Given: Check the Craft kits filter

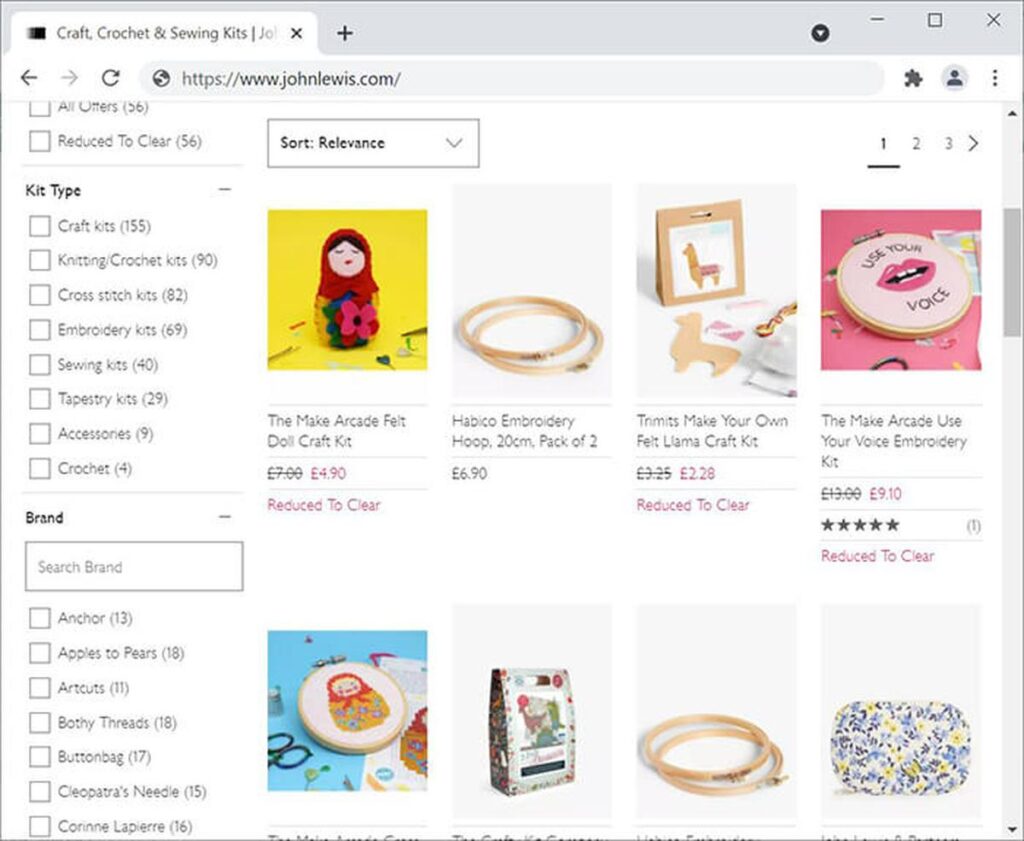Looking at the screenshot, I should click(39, 226).
